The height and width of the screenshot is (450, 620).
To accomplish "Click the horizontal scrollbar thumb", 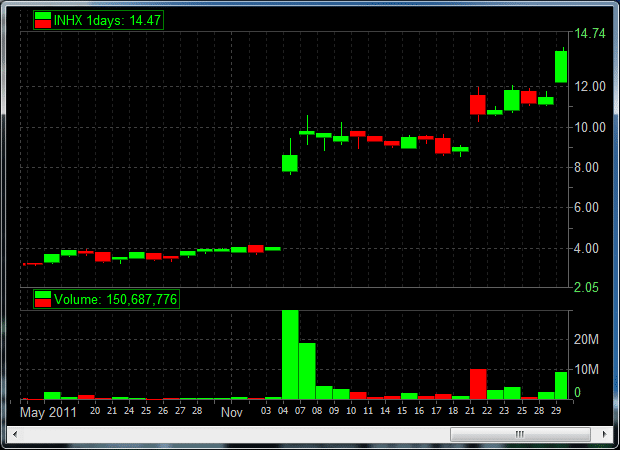I will [x=520, y=434].
